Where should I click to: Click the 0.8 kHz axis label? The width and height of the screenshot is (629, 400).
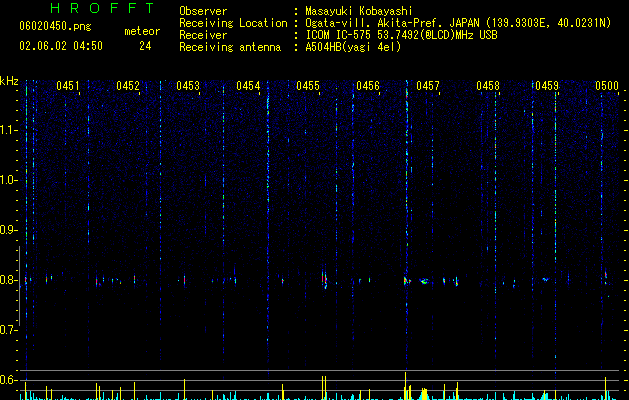coord(8,280)
